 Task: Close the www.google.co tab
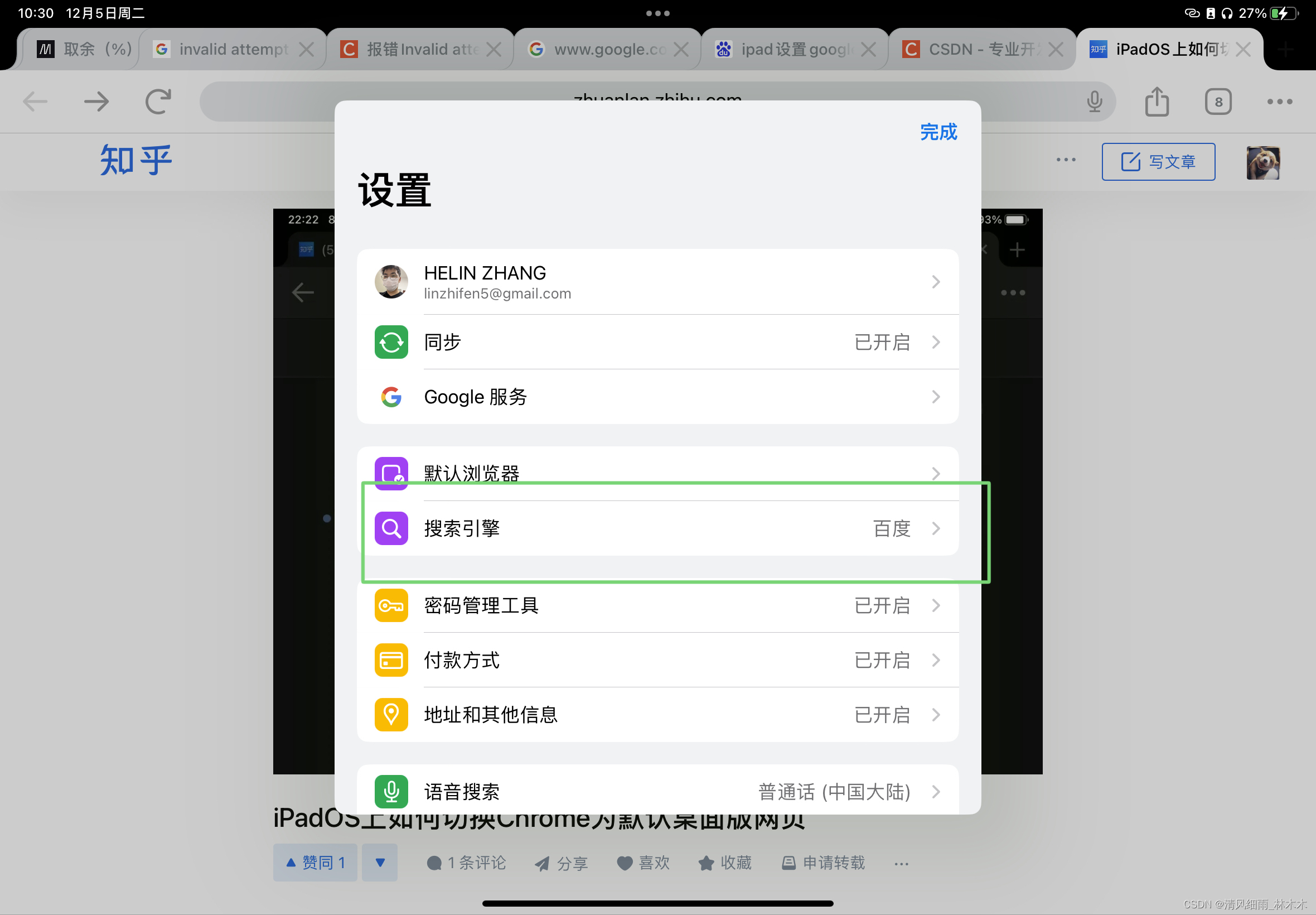[x=681, y=49]
